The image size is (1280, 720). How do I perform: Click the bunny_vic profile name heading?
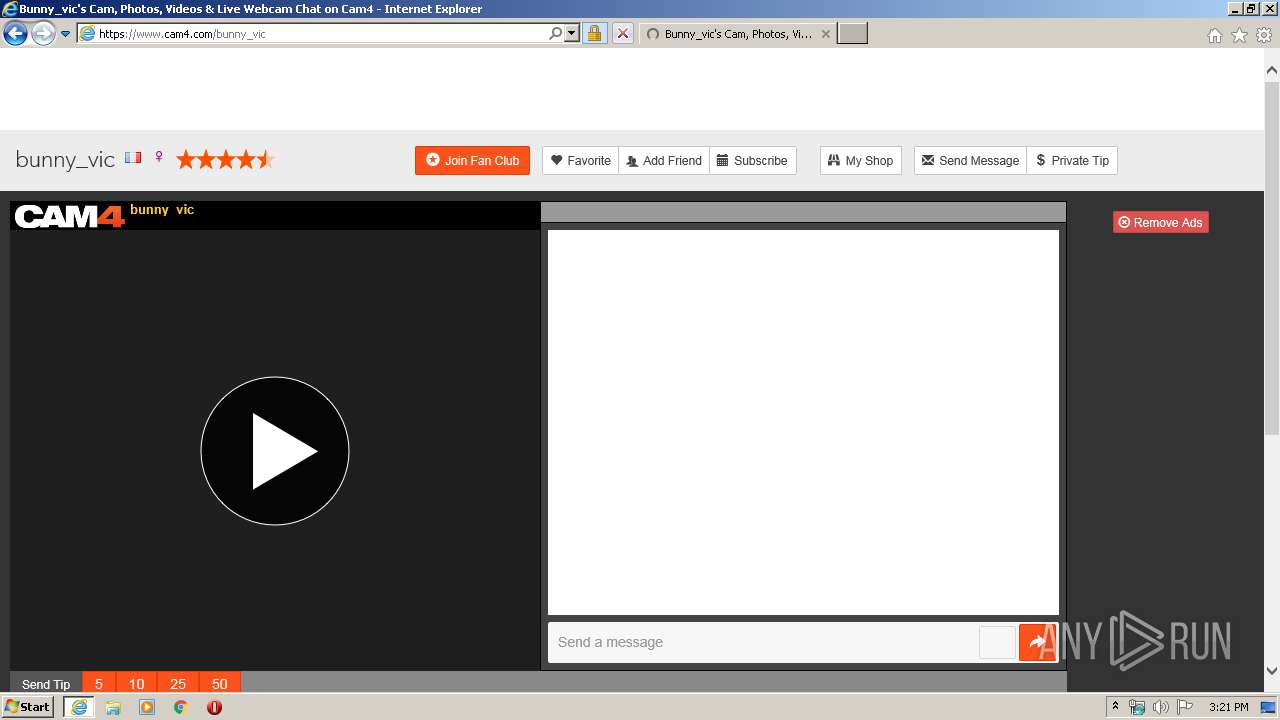65,160
